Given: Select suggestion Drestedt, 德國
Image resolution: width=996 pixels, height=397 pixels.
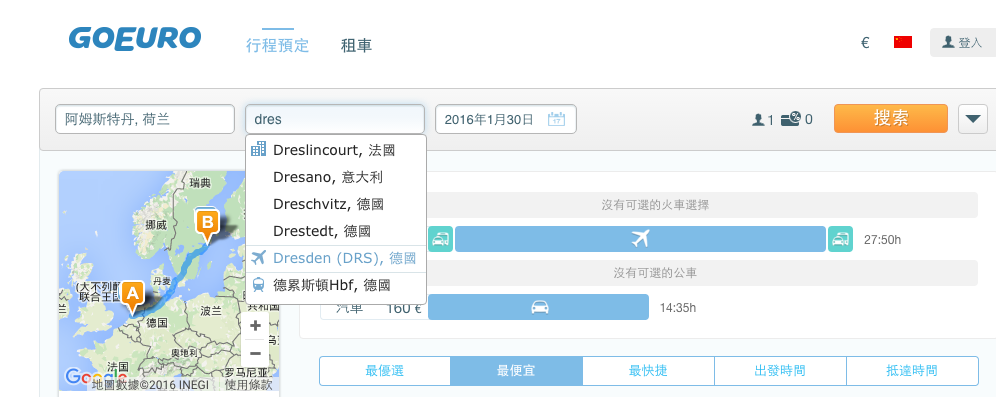Looking at the screenshot, I should click(335, 231).
